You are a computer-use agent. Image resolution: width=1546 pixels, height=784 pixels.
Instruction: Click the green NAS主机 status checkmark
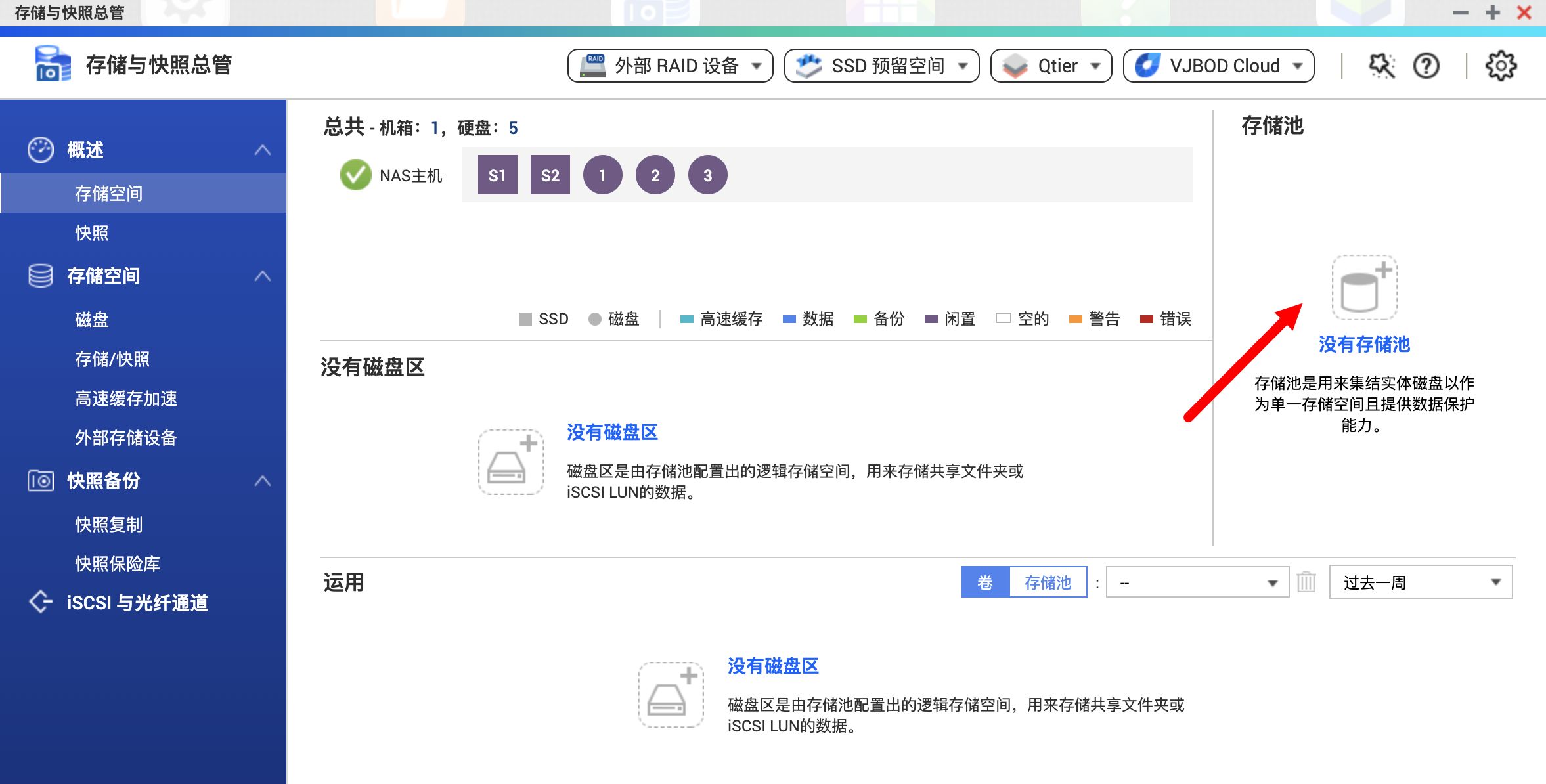(x=355, y=175)
